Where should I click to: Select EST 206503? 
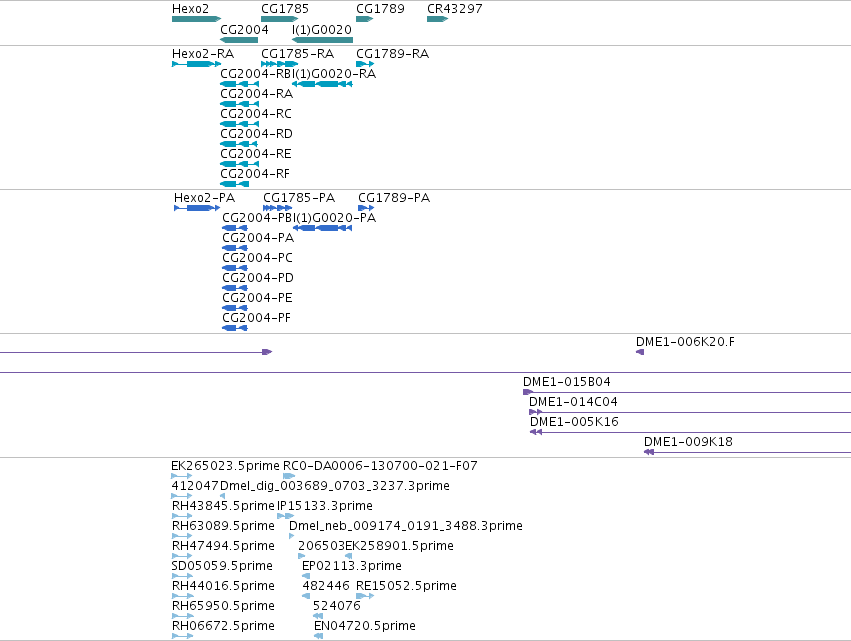pos(301,556)
